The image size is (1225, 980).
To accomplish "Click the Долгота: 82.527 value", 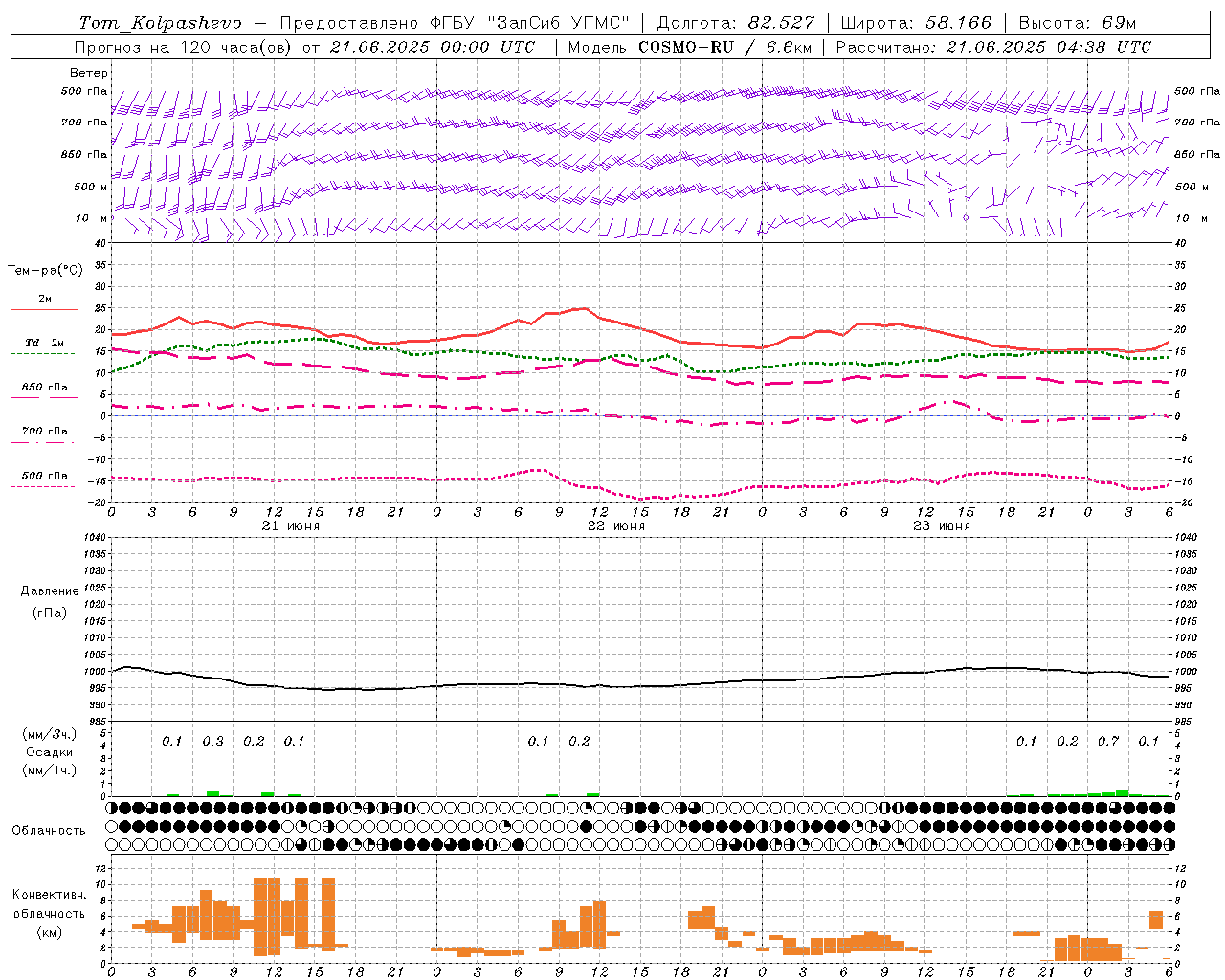I will click(736, 23).
